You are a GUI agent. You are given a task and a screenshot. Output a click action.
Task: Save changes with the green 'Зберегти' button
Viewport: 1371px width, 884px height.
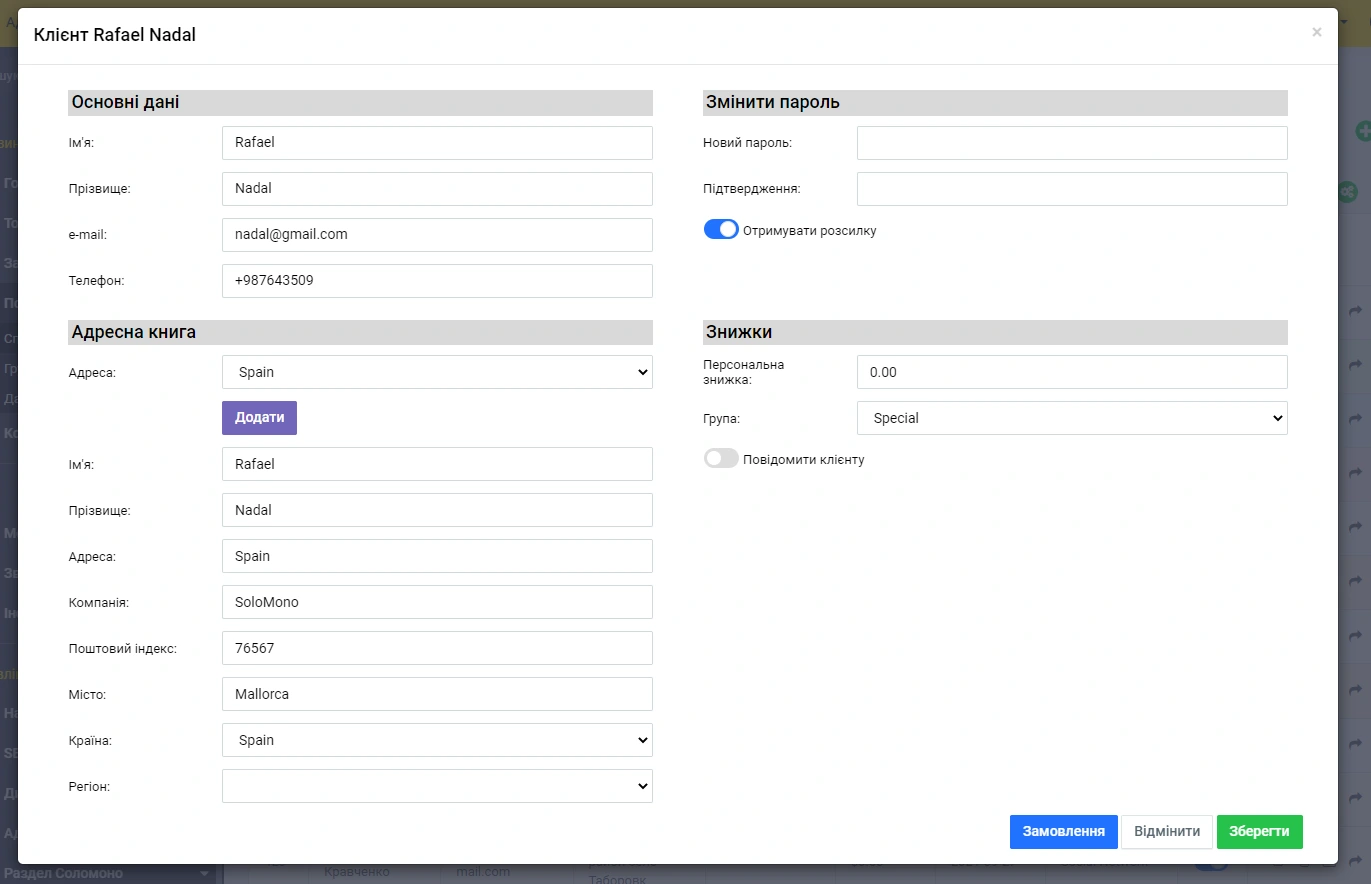[1259, 831]
